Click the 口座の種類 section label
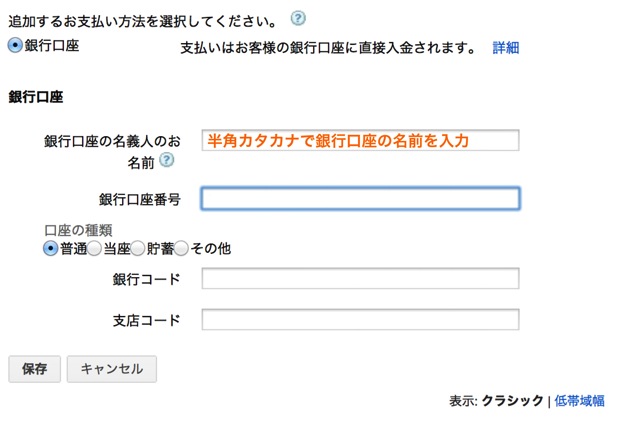 click(x=78, y=230)
